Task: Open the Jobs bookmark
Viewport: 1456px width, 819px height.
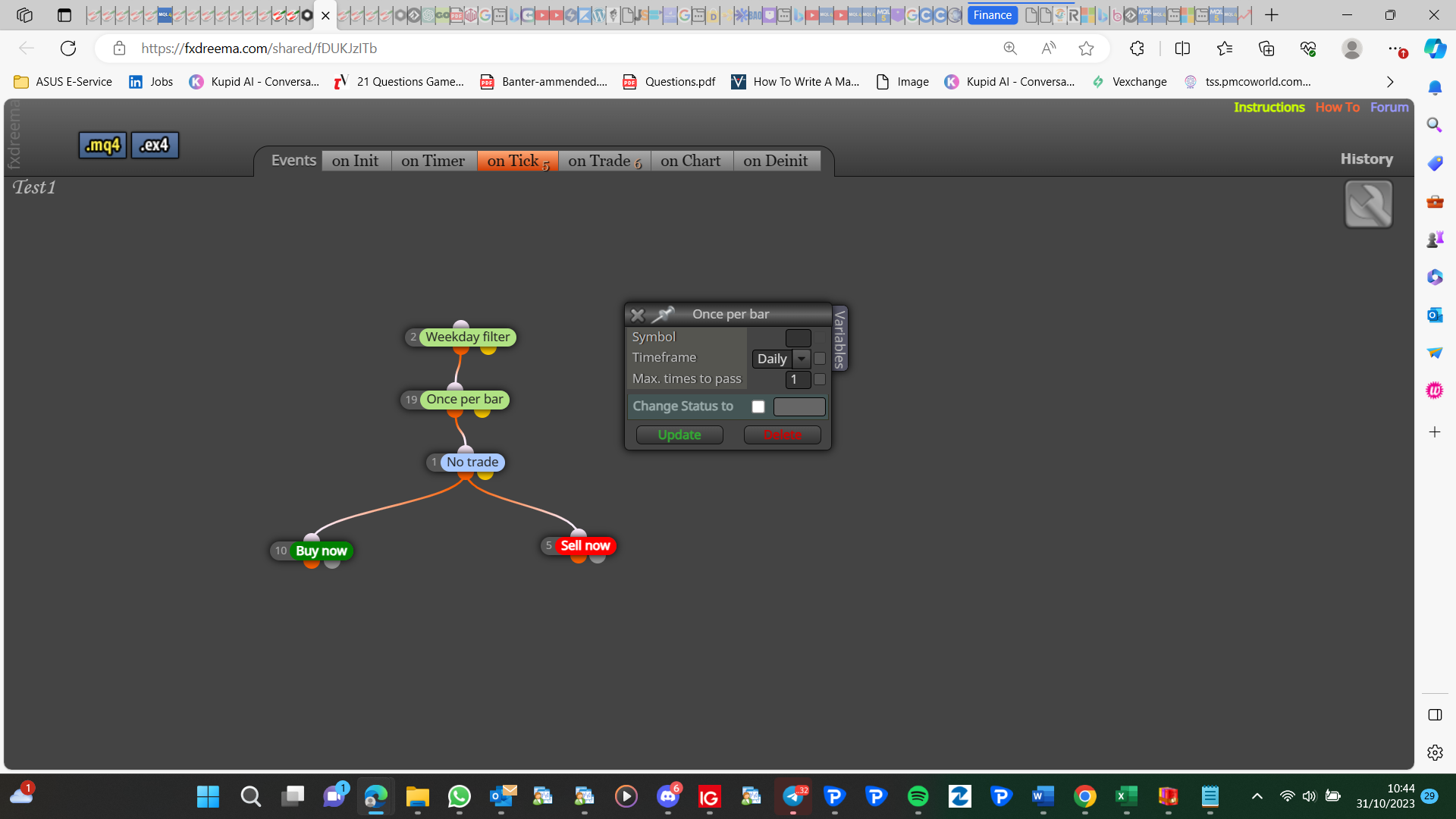Action: tap(151, 82)
